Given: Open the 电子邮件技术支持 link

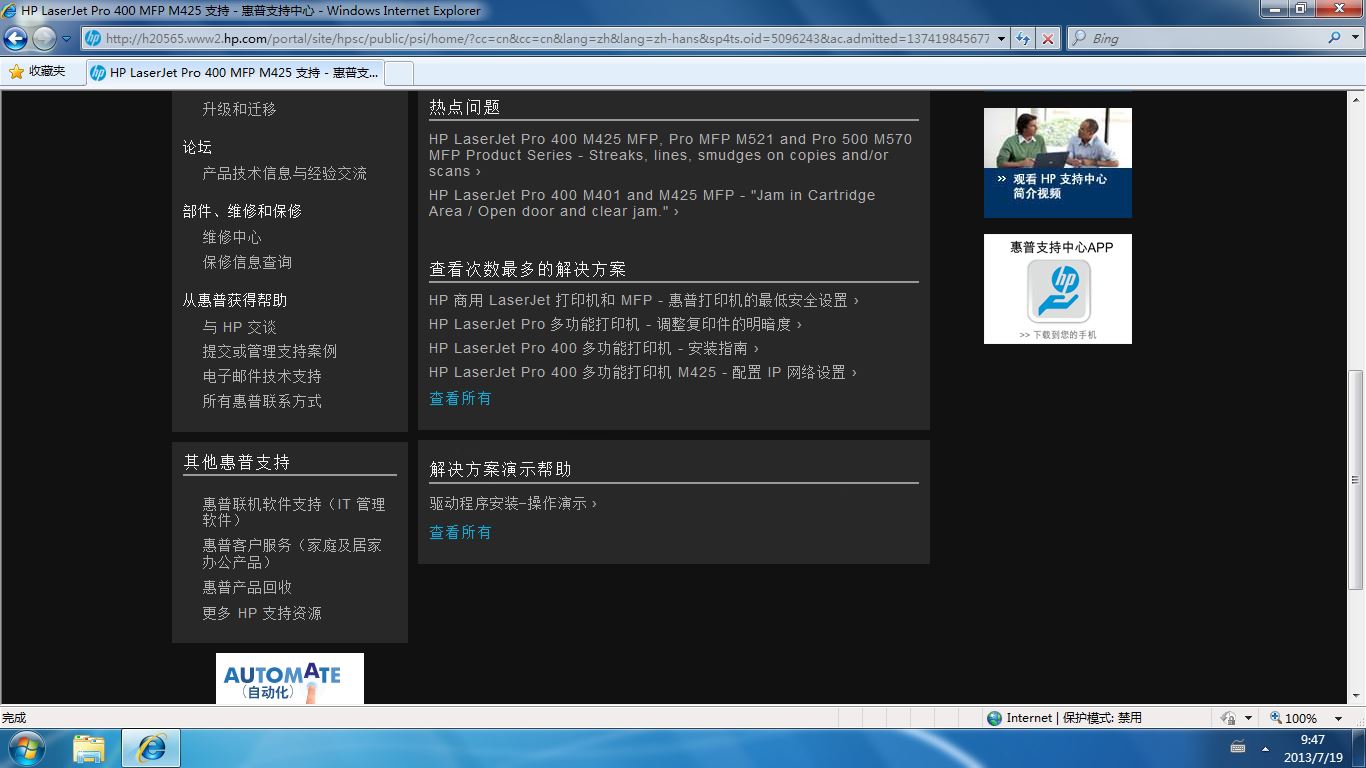Looking at the screenshot, I should [262, 376].
